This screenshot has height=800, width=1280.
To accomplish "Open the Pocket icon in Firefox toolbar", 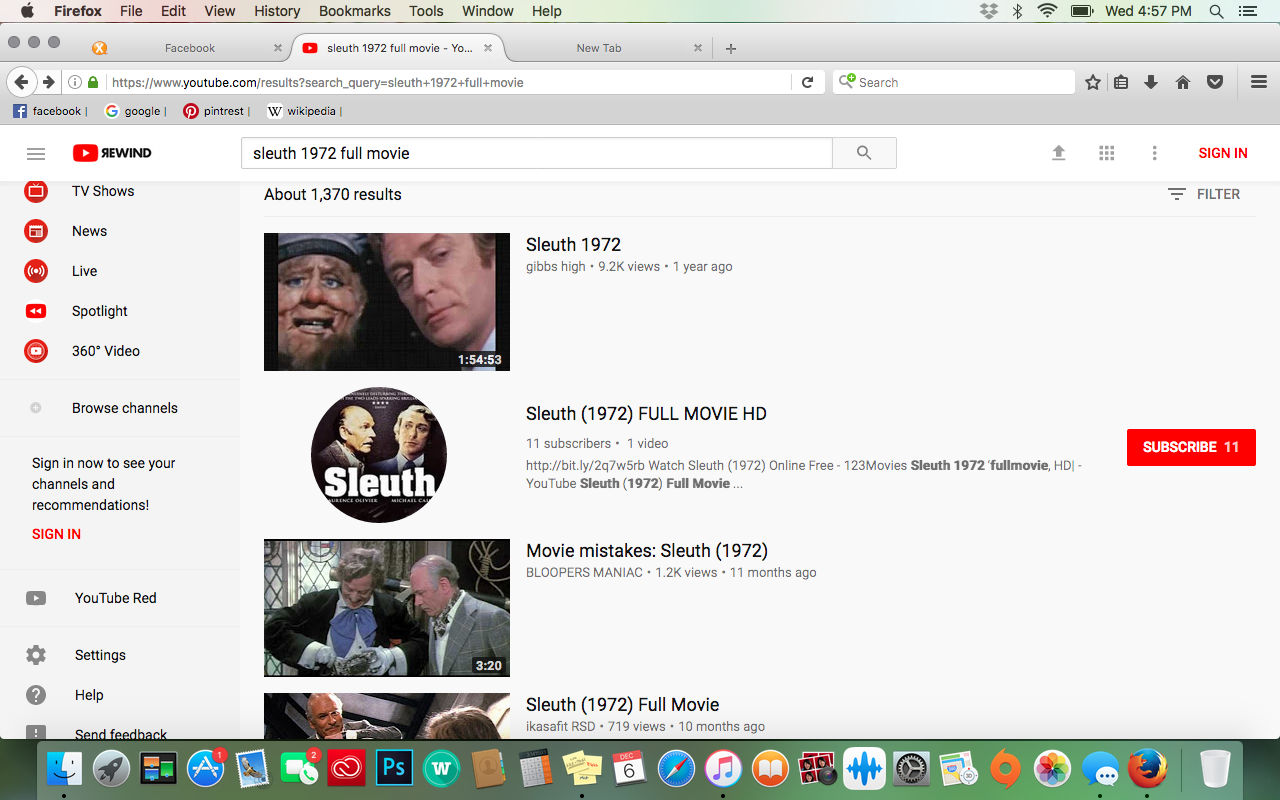I will tap(1215, 82).
